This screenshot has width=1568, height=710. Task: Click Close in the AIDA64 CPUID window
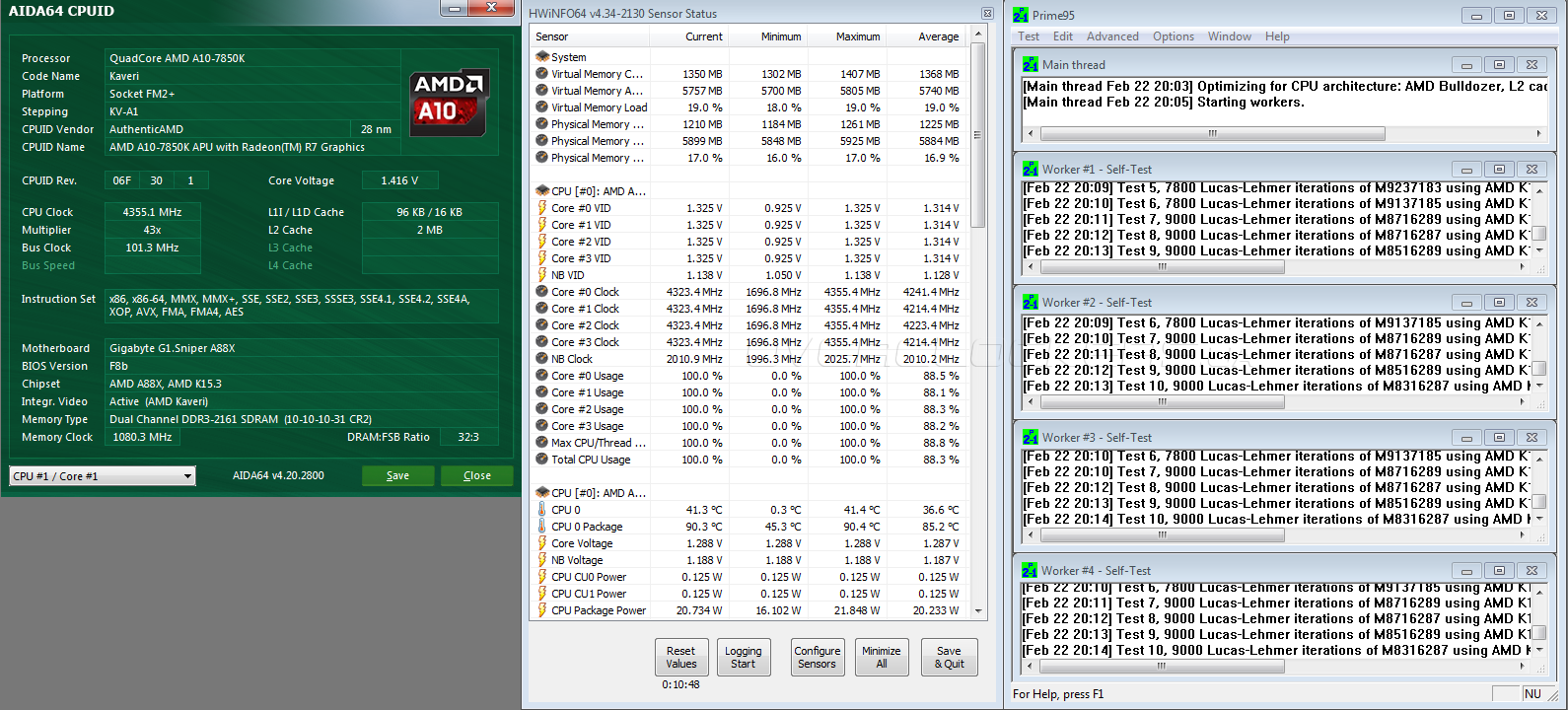[477, 475]
